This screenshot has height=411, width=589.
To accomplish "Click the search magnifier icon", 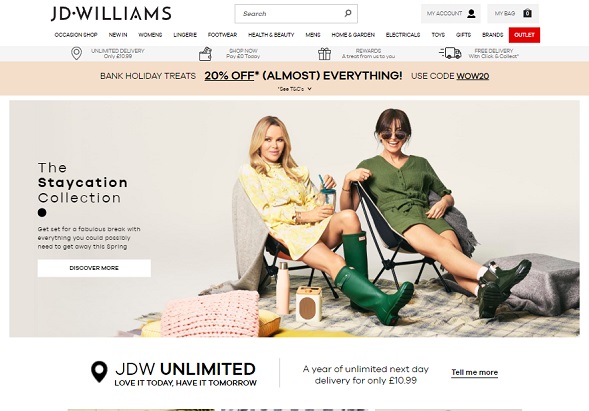I will point(348,14).
